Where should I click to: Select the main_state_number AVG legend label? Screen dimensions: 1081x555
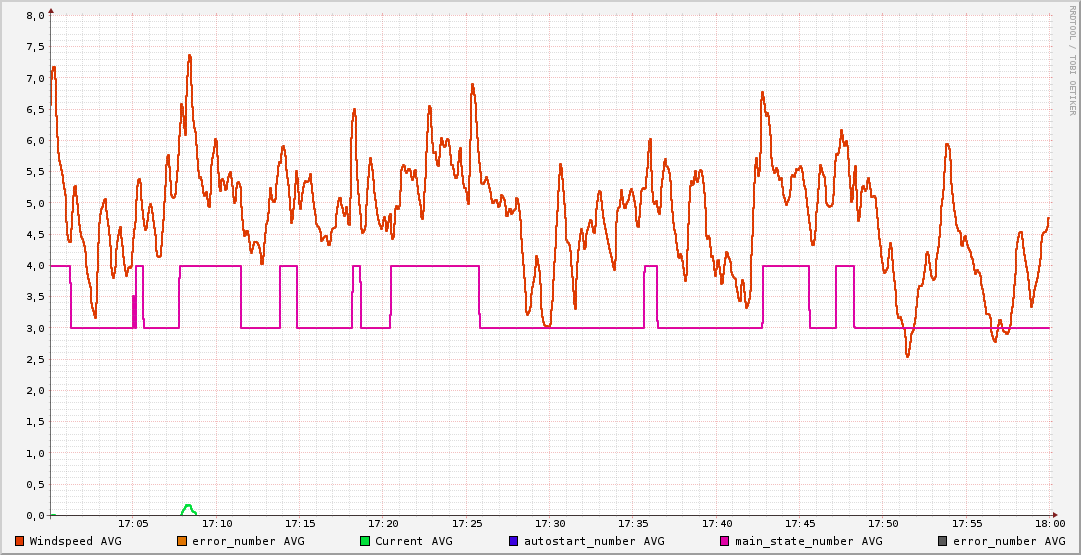tap(809, 541)
